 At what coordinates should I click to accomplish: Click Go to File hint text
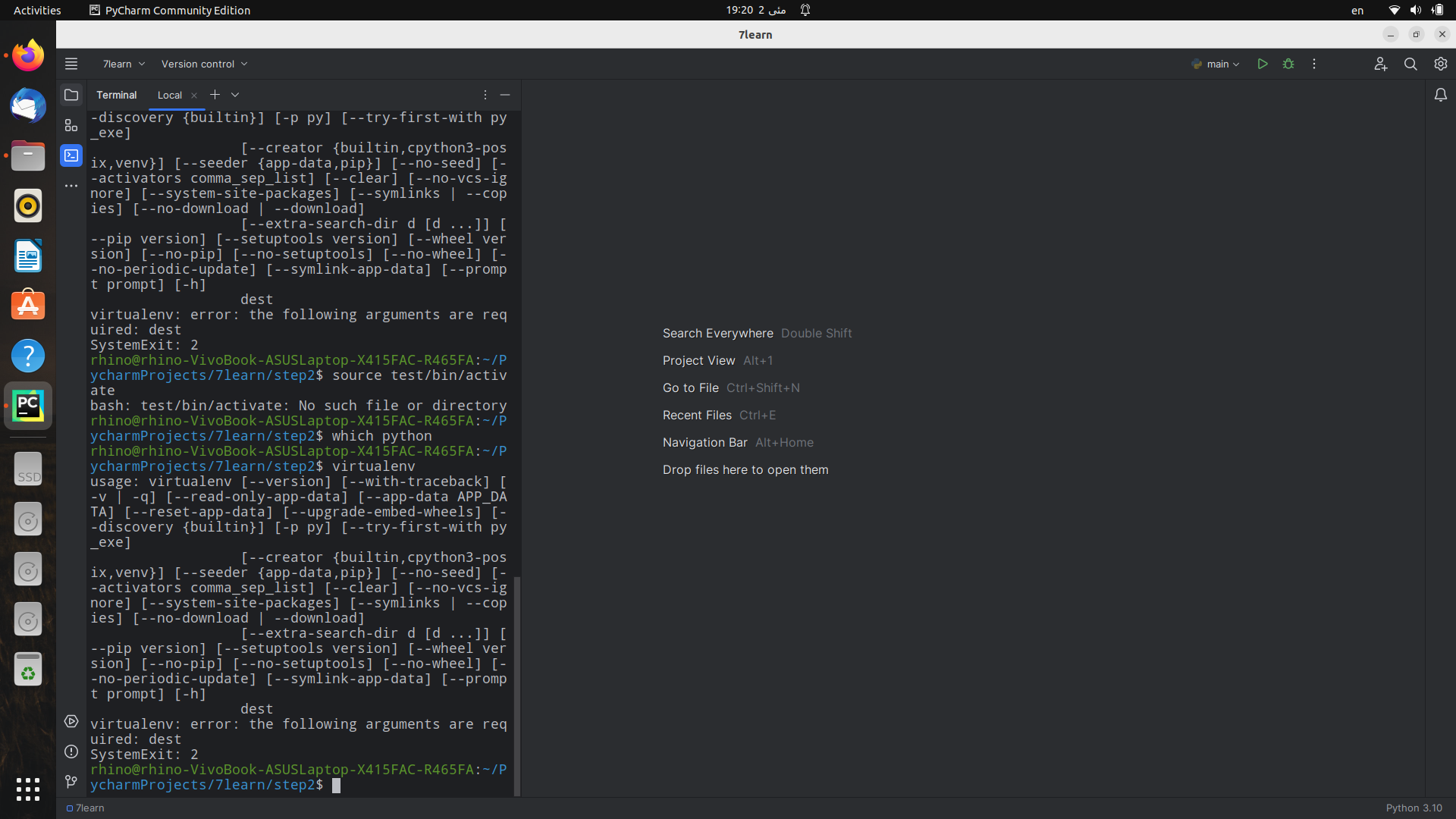(x=690, y=388)
